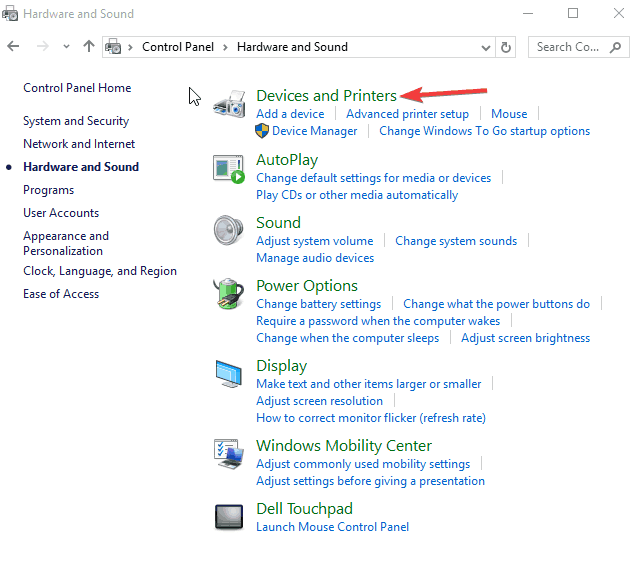Open the Device Manager link
This screenshot has width=637, height=565.
click(314, 131)
